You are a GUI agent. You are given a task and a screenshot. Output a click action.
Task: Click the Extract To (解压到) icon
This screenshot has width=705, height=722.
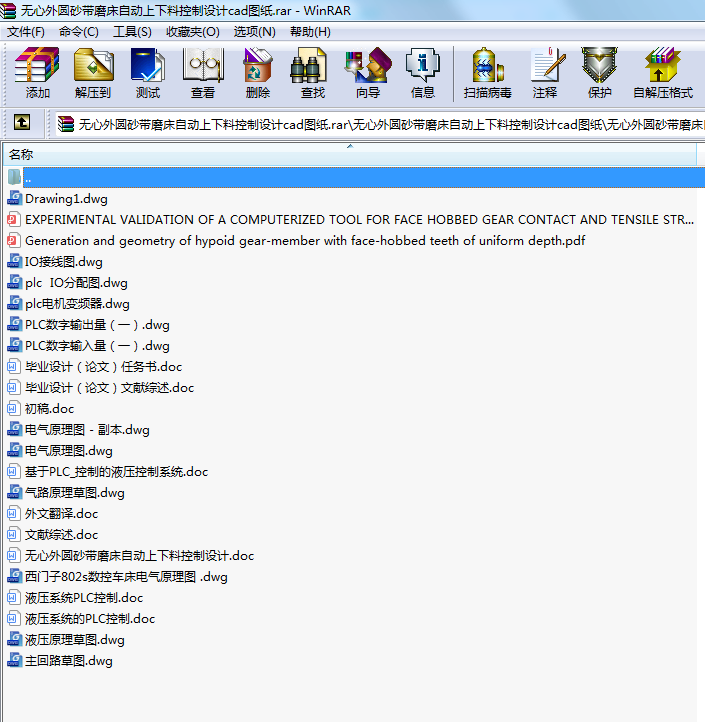93,73
